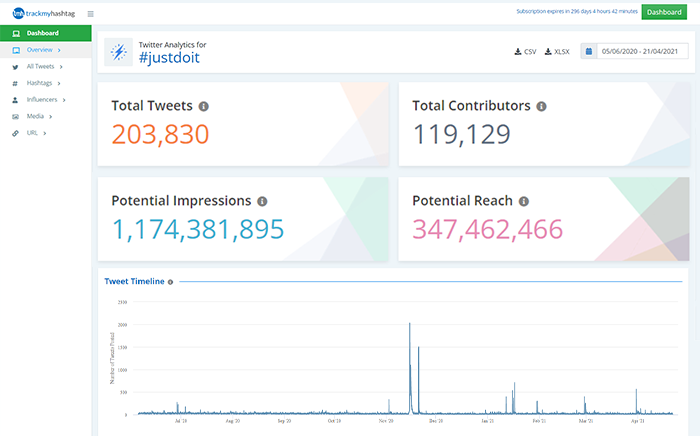Click the info icon next to Tweet Timeline
Image resolution: width=700 pixels, height=436 pixels.
click(170, 282)
